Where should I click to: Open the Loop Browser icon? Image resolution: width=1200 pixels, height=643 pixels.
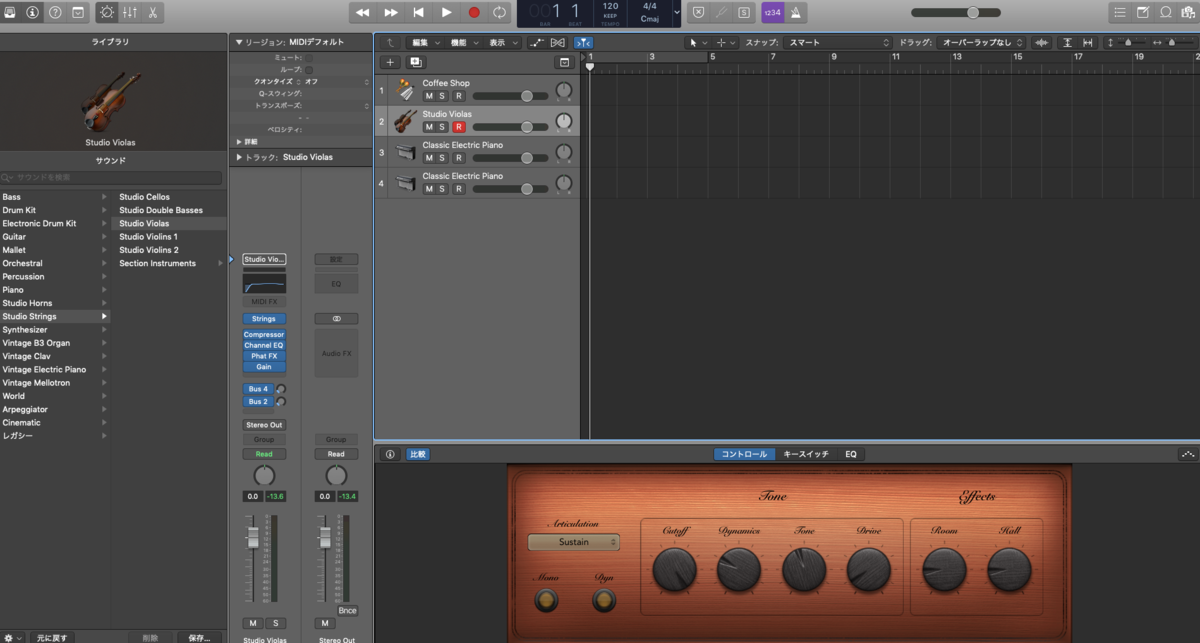tap(1166, 12)
